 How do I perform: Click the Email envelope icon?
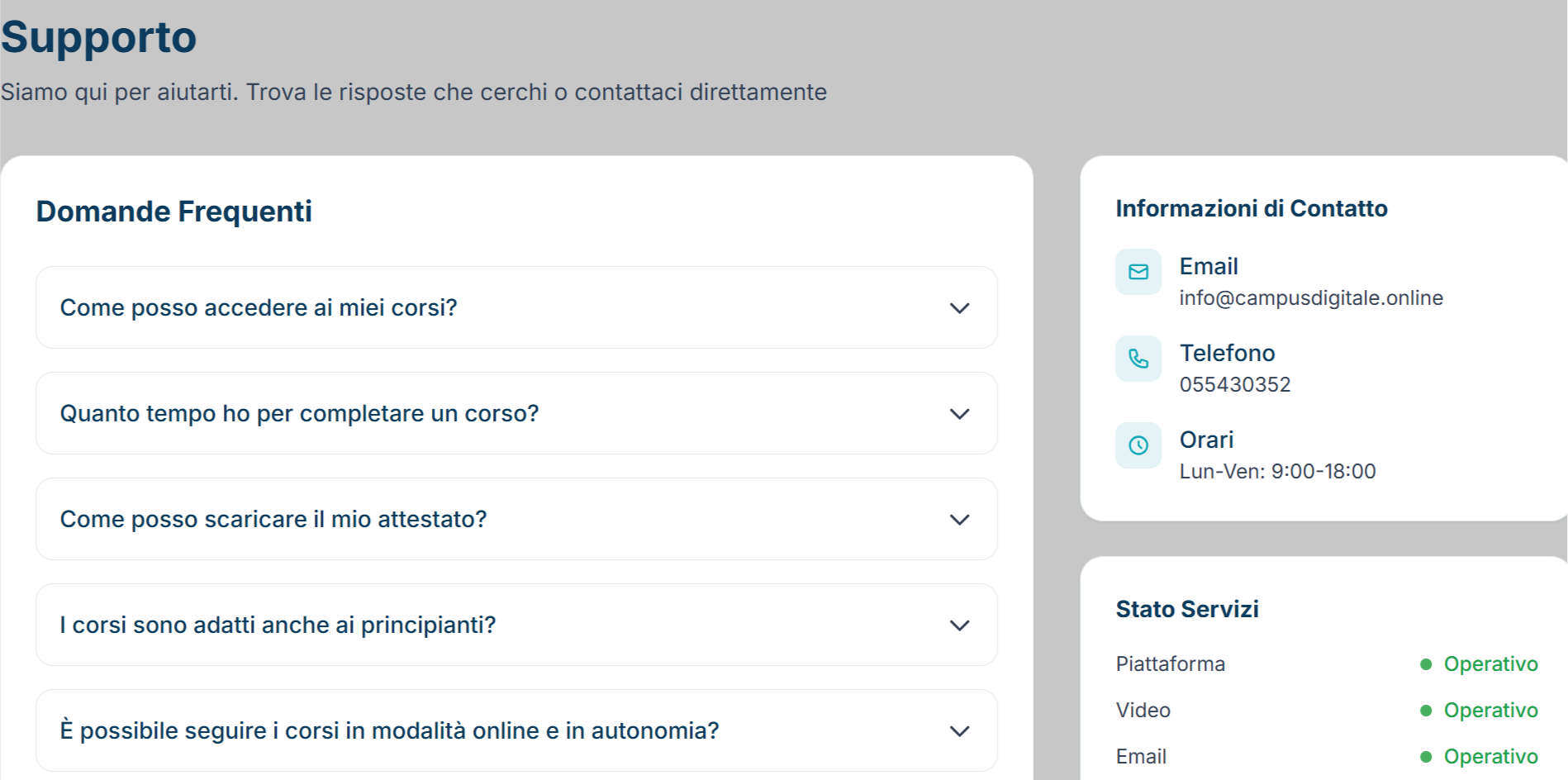click(1138, 272)
